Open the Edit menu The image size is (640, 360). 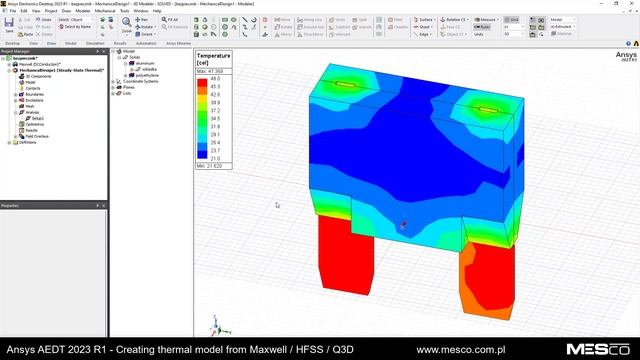[x=24, y=11]
